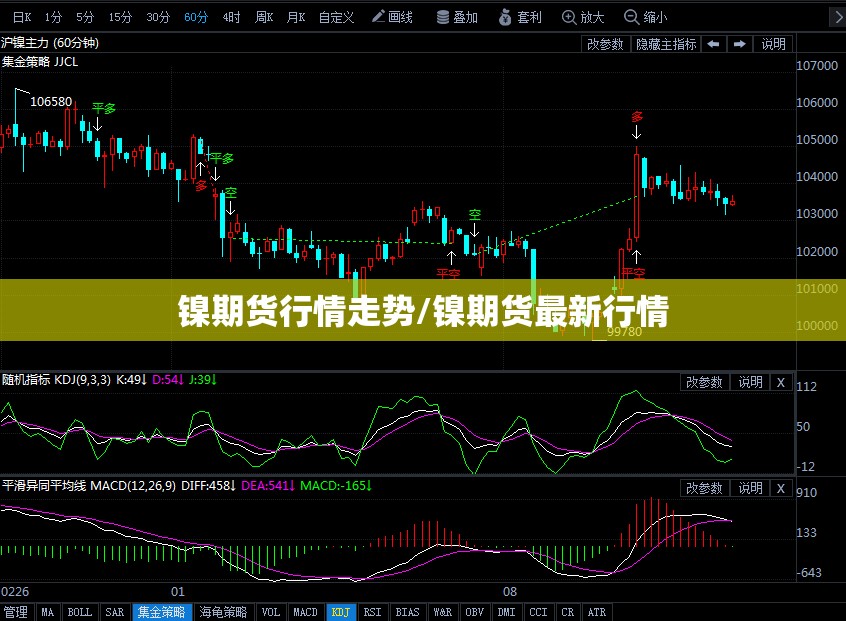This screenshot has height=621, width=846.
Task: Zoom out with 缩小 magnifier
Action: 645,17
